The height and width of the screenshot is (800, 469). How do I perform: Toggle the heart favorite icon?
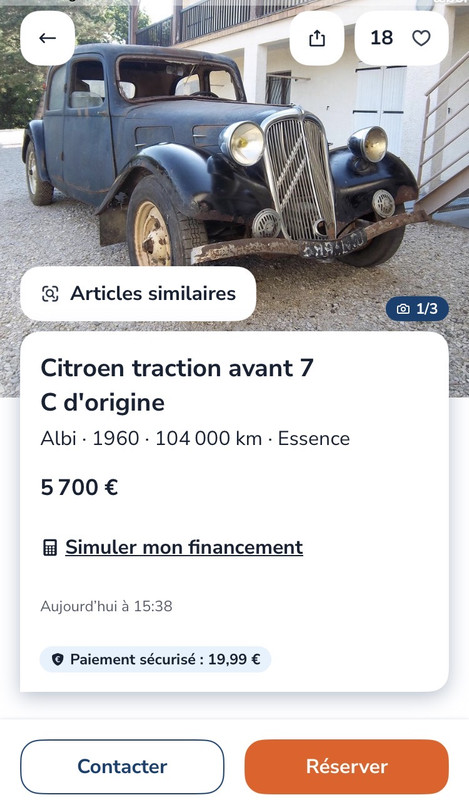pos(421,38)
